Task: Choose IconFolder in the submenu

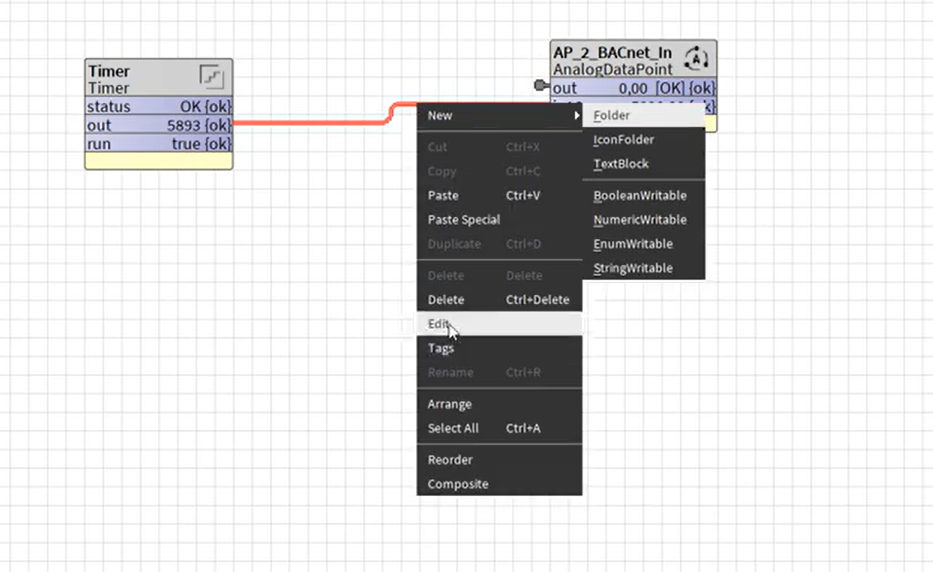Action: [x=623, y=140]
